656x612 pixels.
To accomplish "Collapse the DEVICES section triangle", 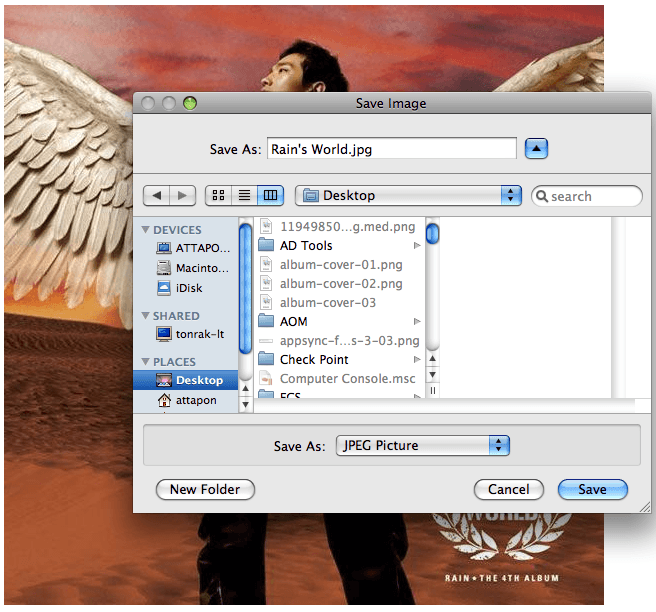I will click(x=146, y=230).
